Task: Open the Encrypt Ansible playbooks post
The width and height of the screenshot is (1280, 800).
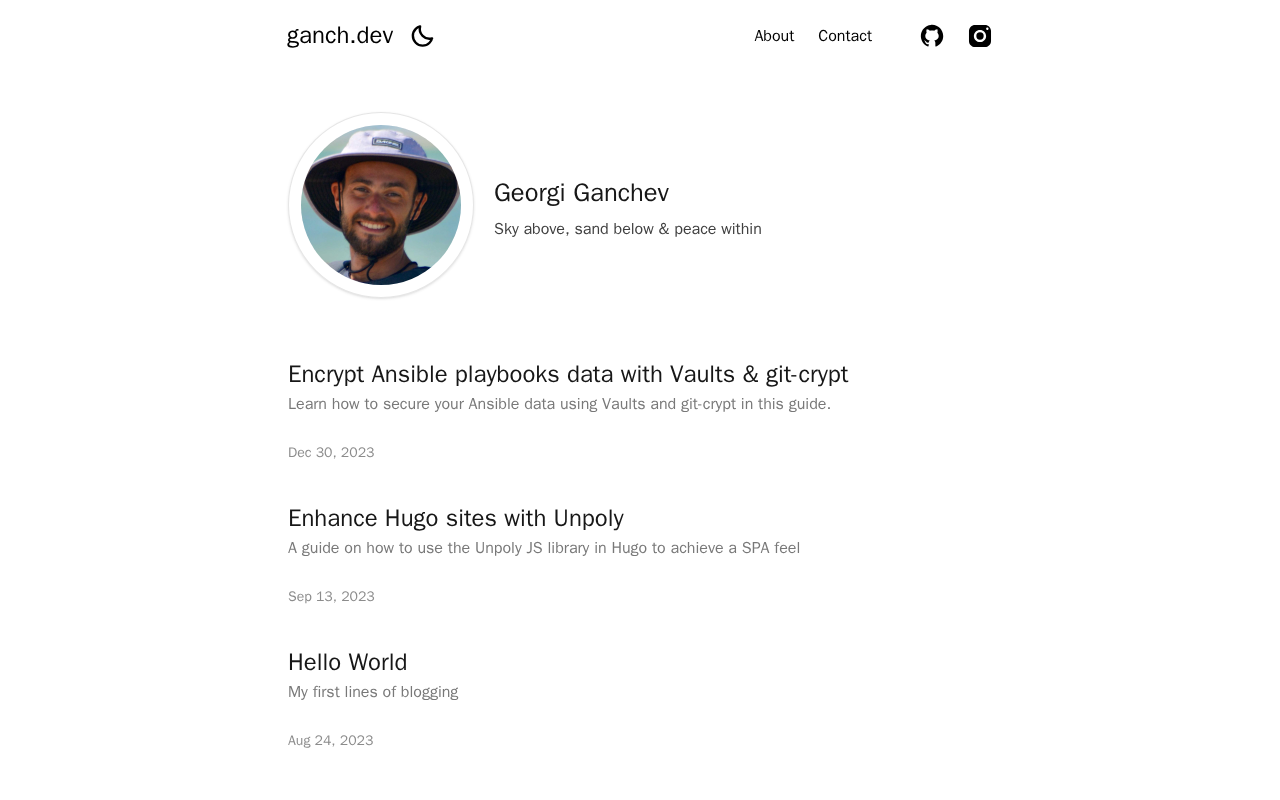Action: click(x=568, y=374)
